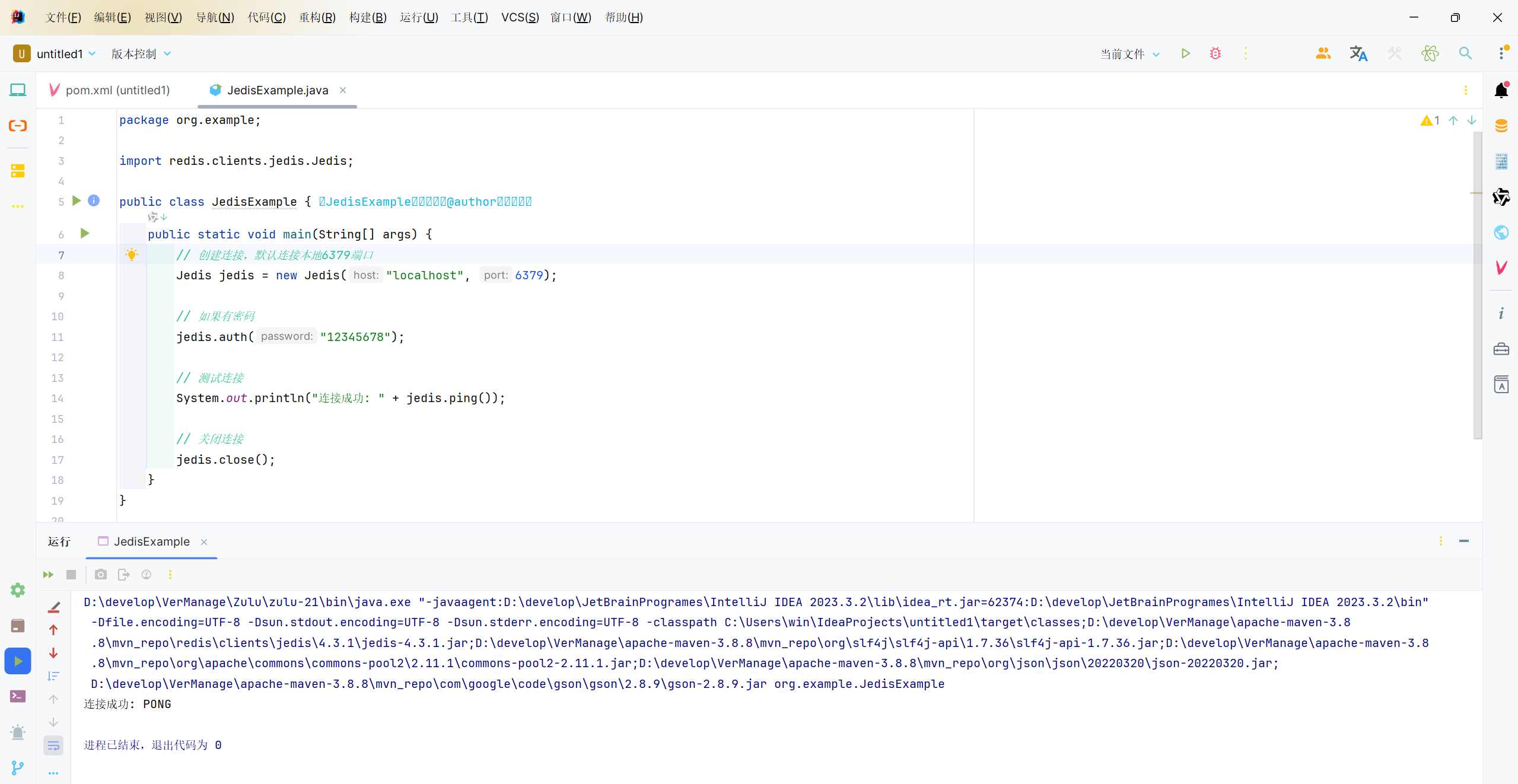Open the Services gear icon in bottom-left sidebar
Image resolution: width=1518 pixels, height=784 pixels.
point(18,590)
